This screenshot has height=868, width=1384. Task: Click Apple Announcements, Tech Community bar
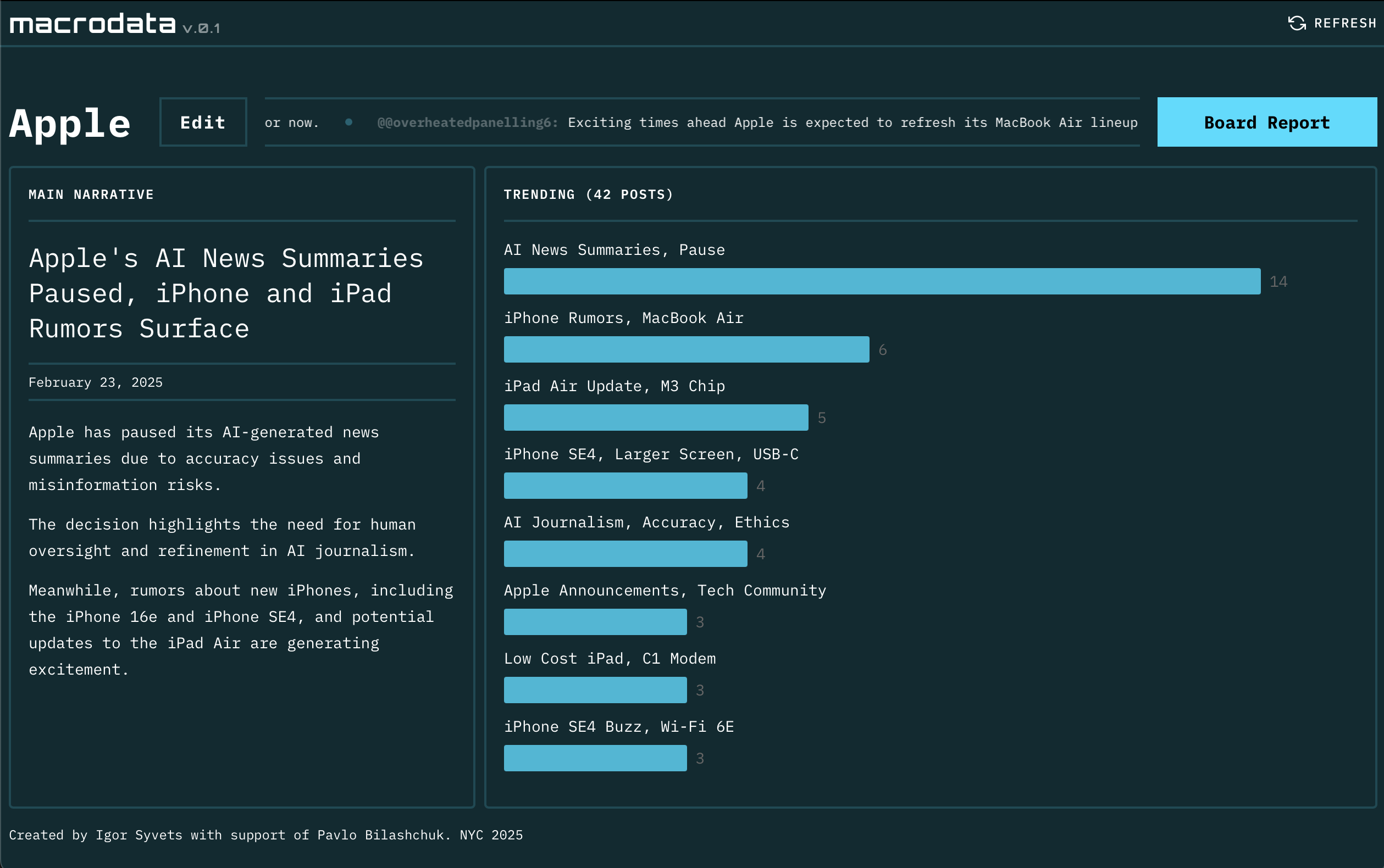(595, 622)
